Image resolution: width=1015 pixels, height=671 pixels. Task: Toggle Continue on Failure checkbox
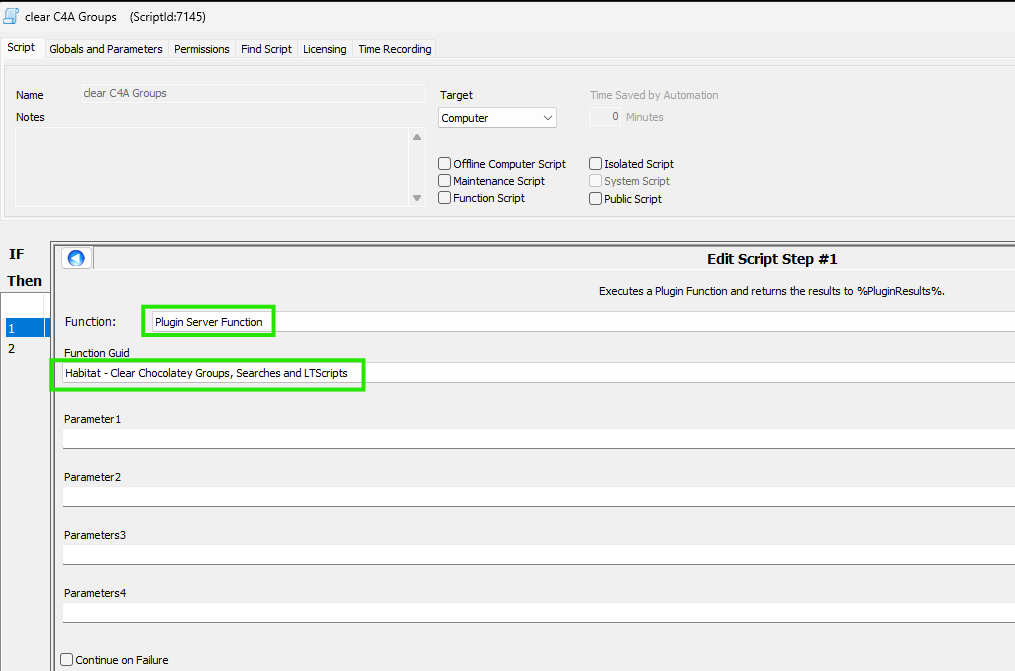click(67, 660)
